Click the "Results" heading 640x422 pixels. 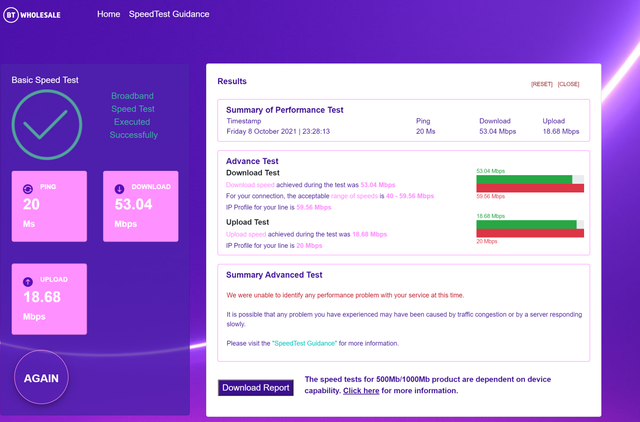(232, 81)
